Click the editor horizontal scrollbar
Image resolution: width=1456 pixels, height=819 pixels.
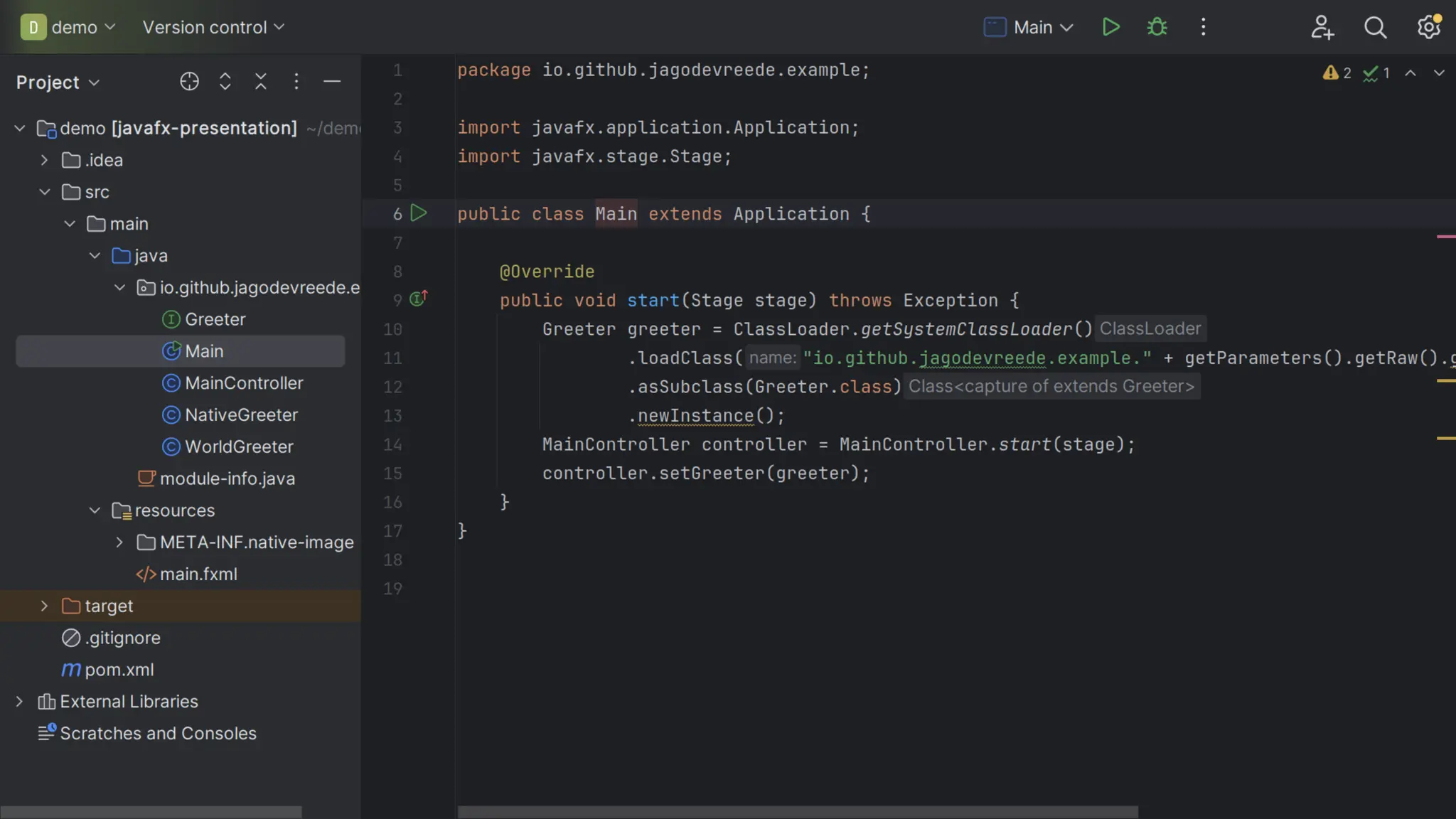(797, 811)
